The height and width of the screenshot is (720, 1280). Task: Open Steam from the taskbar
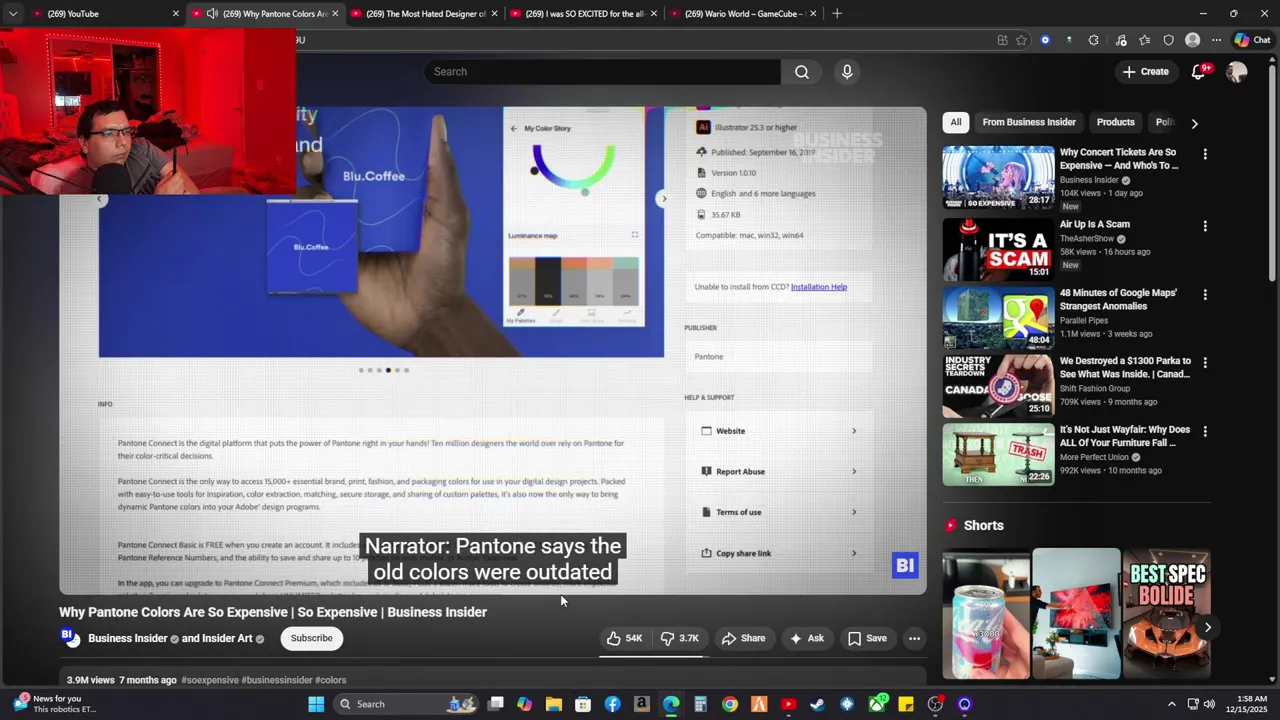[817, 704]
